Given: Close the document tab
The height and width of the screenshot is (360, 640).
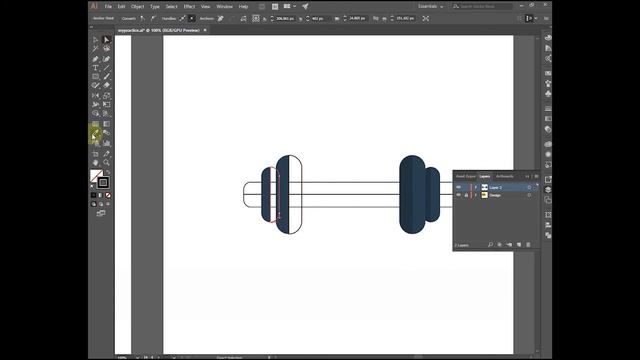Looking at the screenshot, I should coord(205,30).
